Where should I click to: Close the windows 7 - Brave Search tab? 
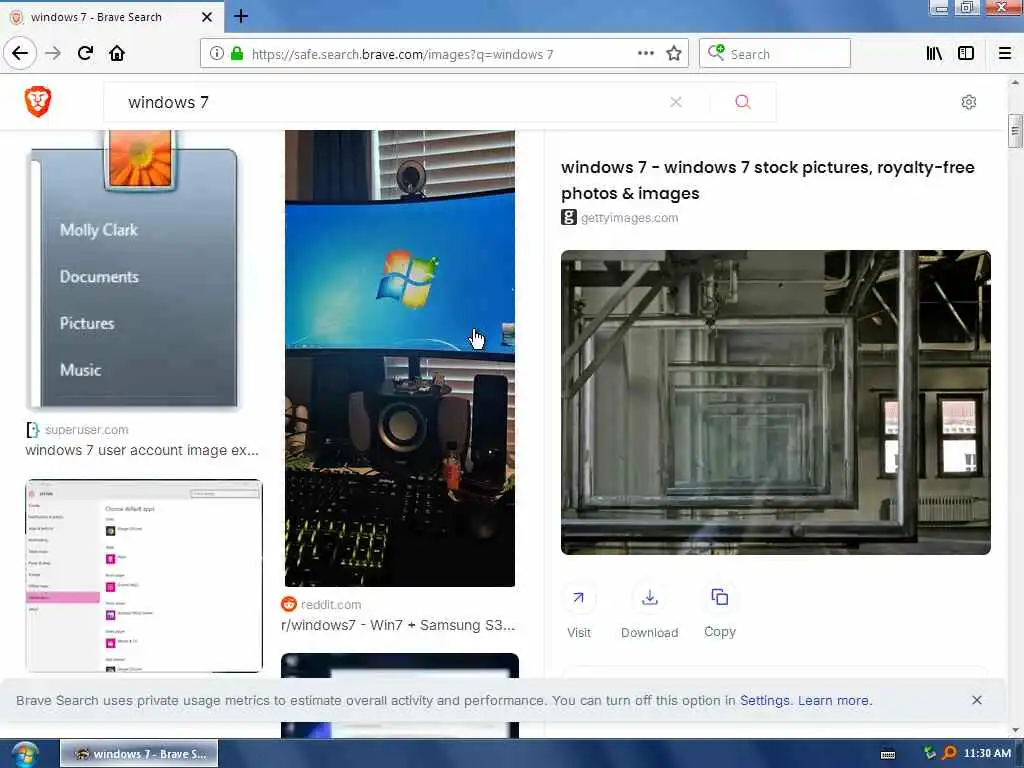click(x=206, y=17)
